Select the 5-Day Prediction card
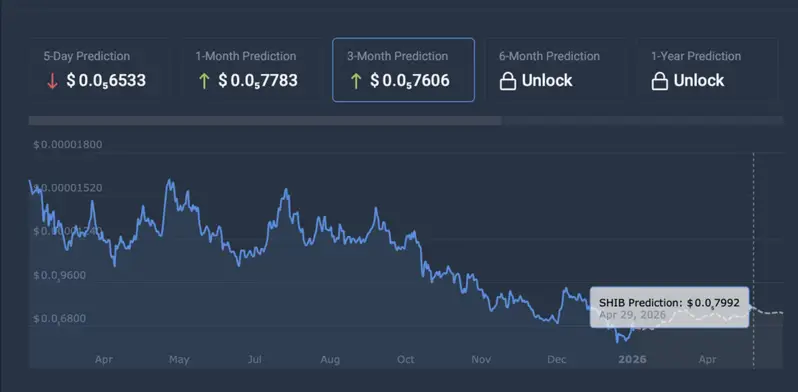This screenshot has height=392, width=798. (98, 70)
